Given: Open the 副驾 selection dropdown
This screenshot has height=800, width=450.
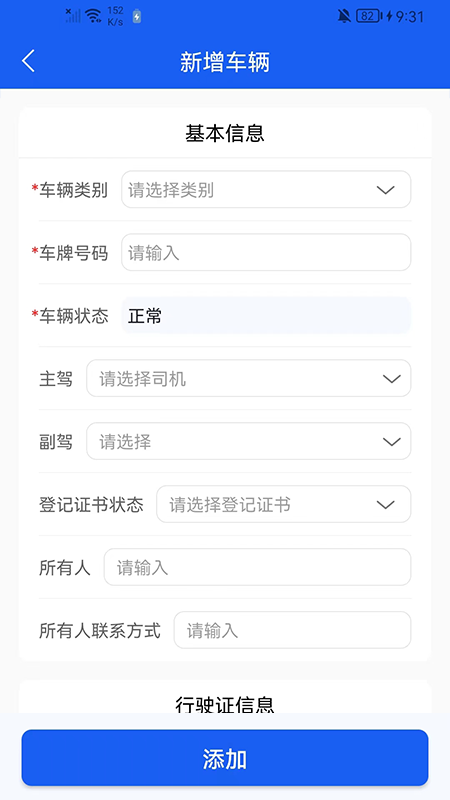Looking at the screenshot, I should tap(248, 441).
